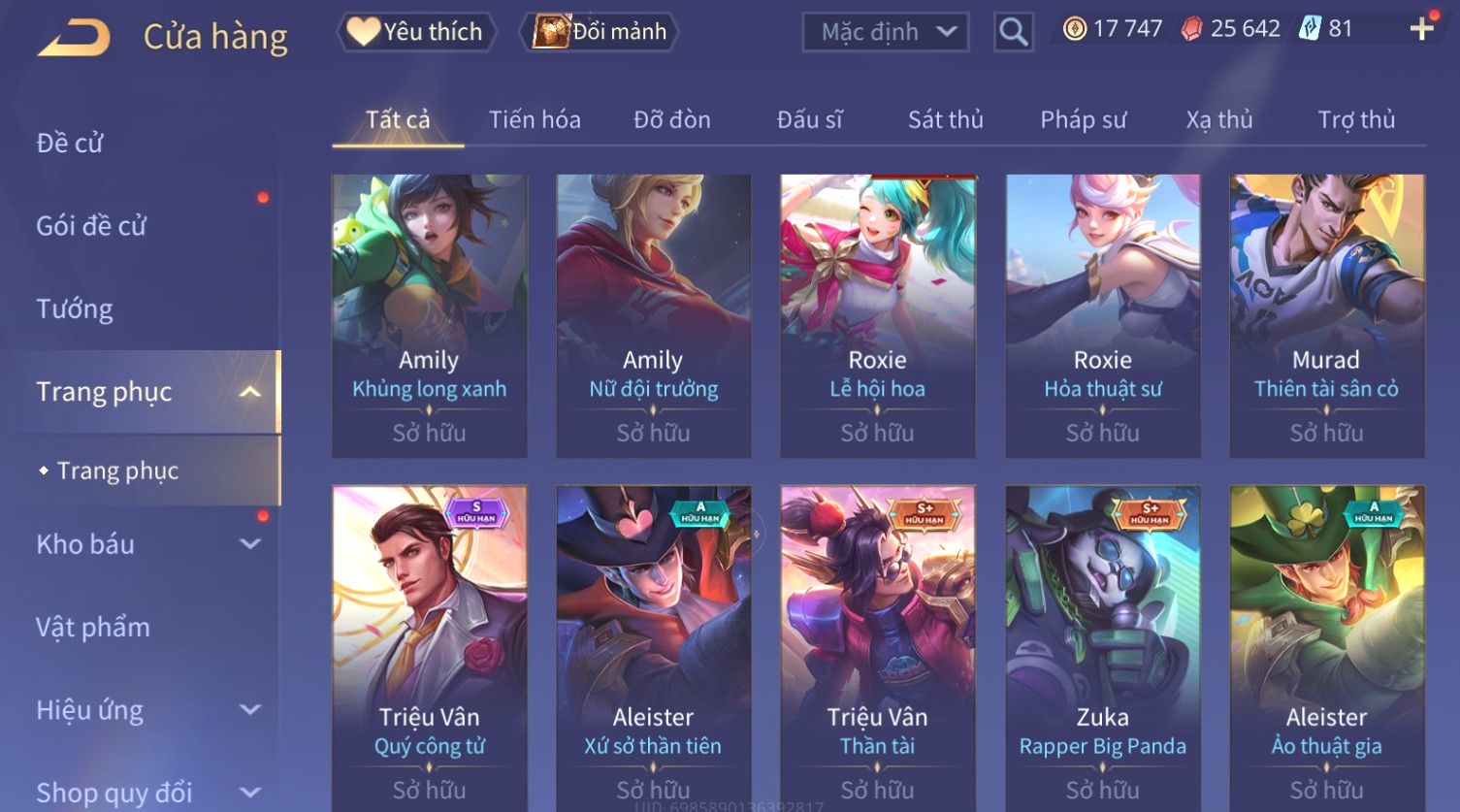
Task: Open search with the magnifier icon
Action: [x=1013, y=32]
